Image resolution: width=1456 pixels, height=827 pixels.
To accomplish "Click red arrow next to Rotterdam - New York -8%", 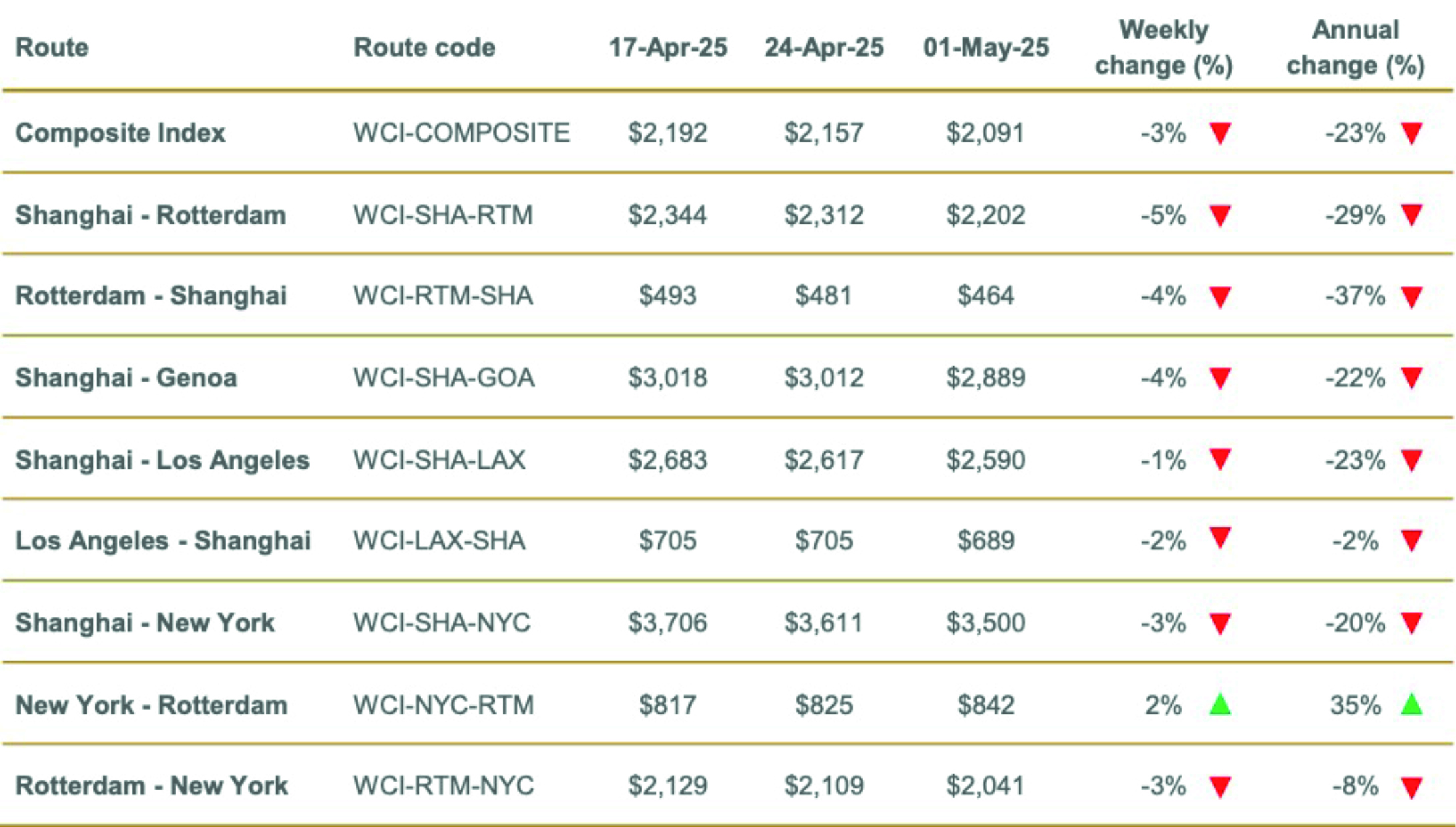I will pos(1411,787).
